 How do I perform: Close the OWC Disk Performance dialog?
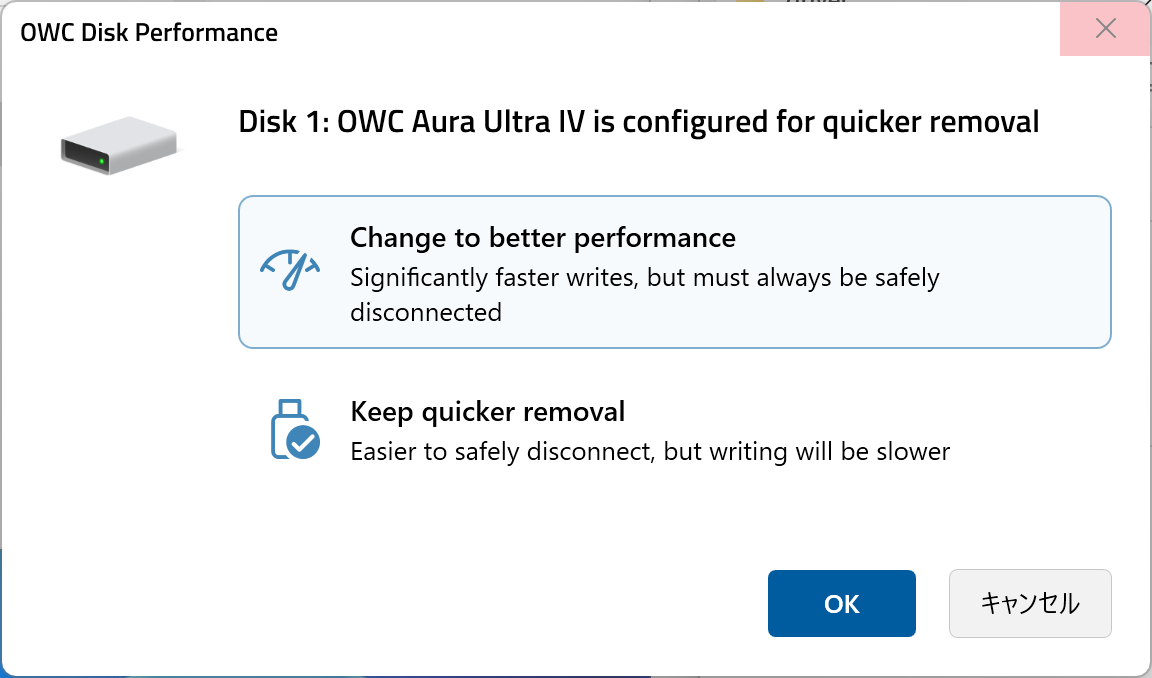(1105, 29)
